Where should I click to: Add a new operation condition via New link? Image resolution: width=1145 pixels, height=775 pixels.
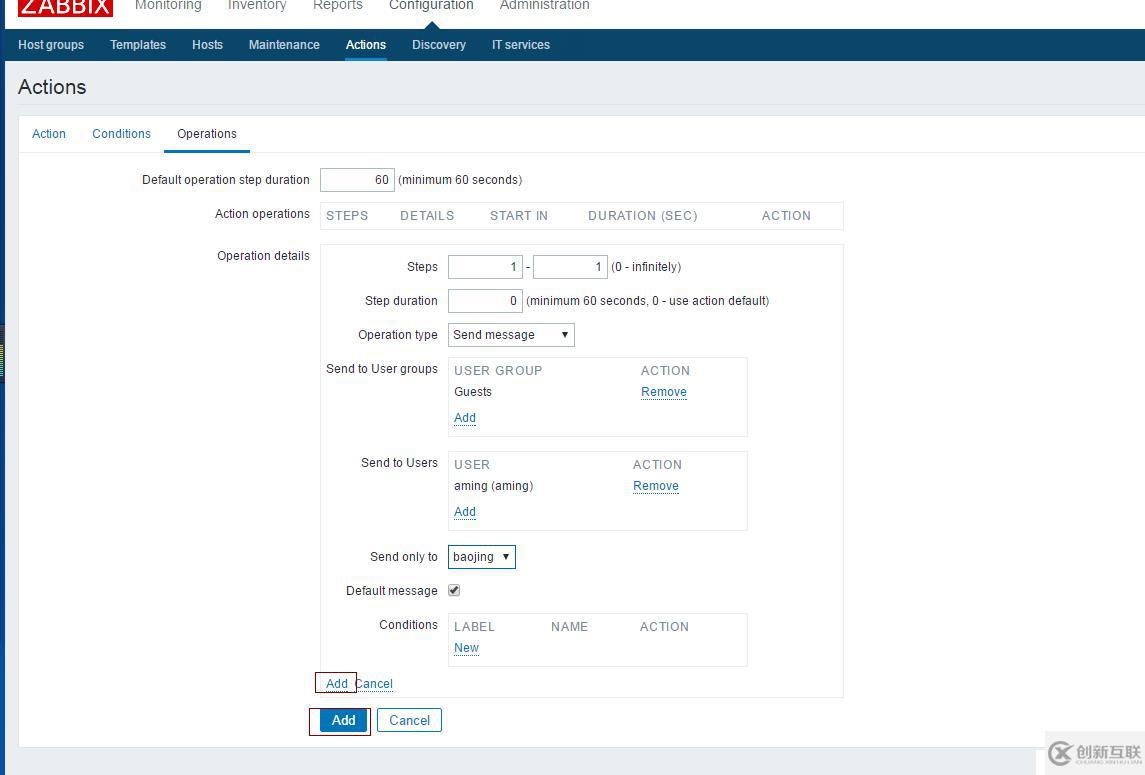(x=465, y=647)
